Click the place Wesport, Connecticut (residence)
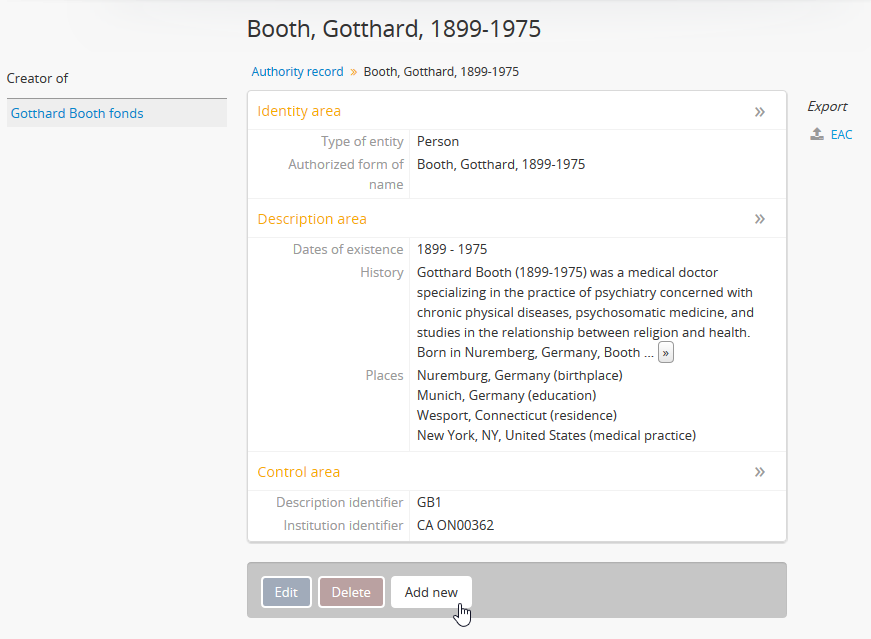 pos(517,416)
